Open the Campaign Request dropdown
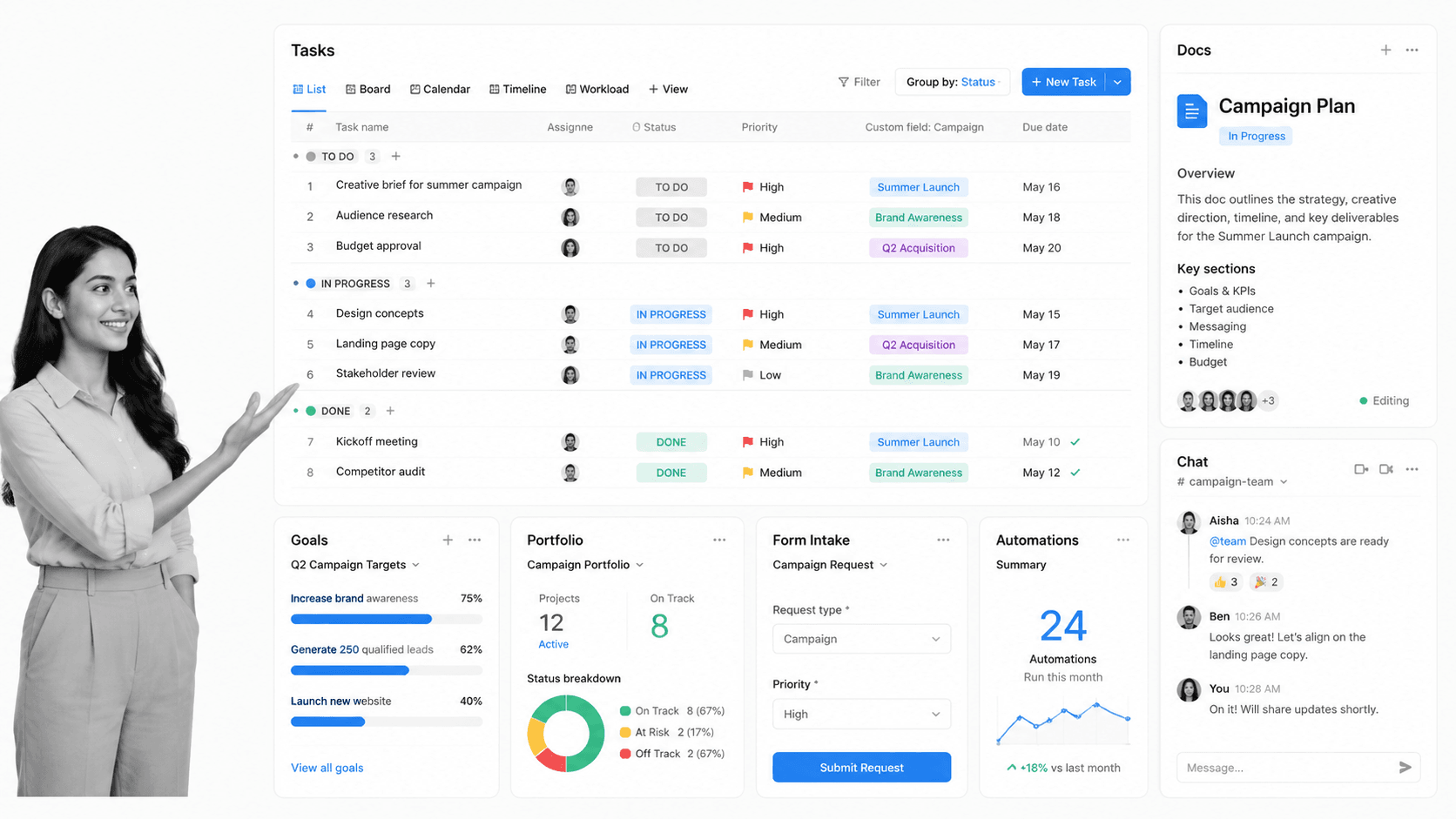Screen dimensions: 1456x819 [x=830, y=565]
